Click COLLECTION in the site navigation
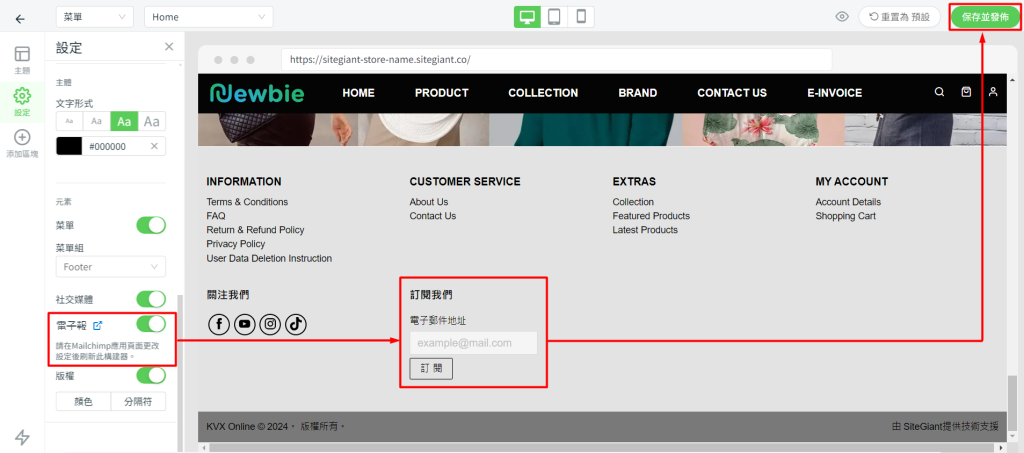Viewport: 1024px width, 453px height. tap(543, 93)
